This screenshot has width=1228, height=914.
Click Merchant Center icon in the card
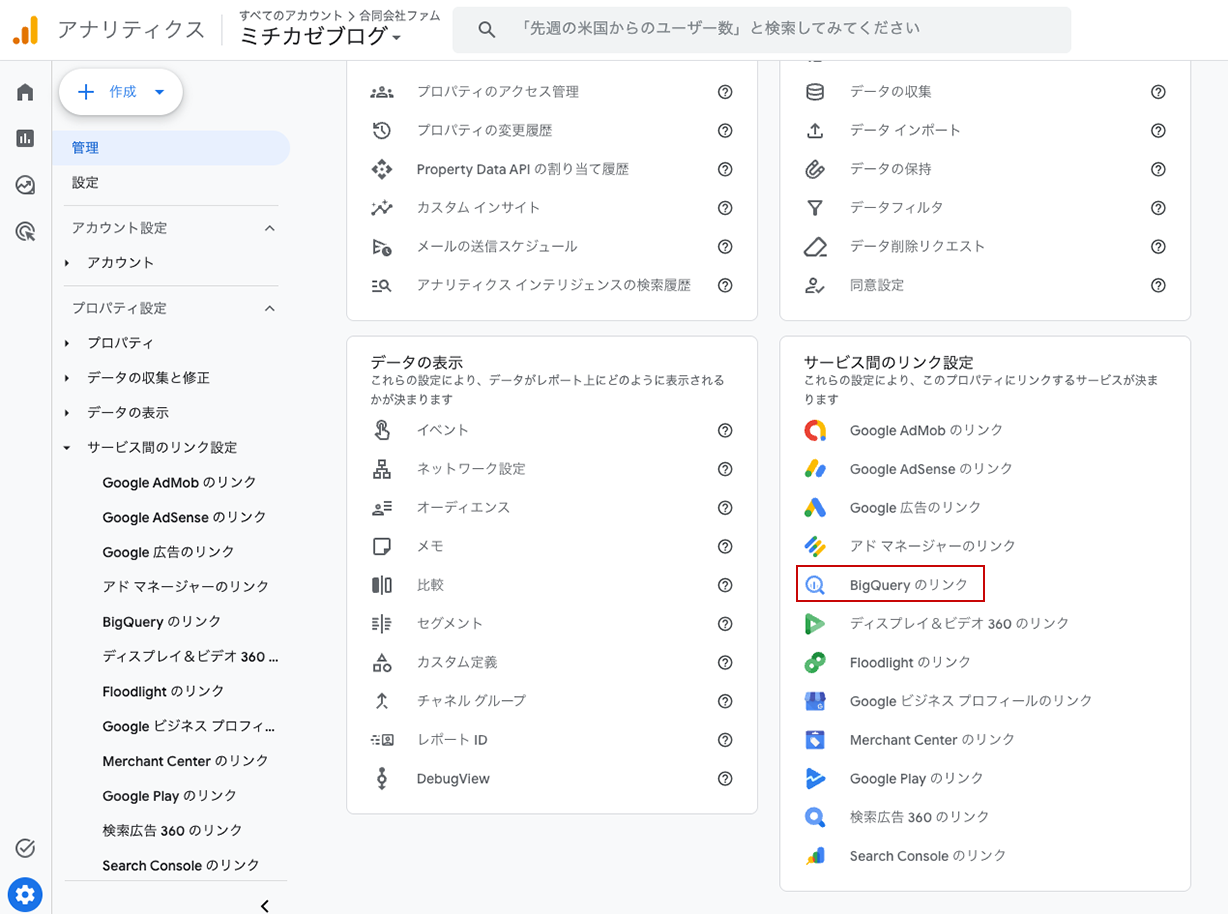[815, 740]
